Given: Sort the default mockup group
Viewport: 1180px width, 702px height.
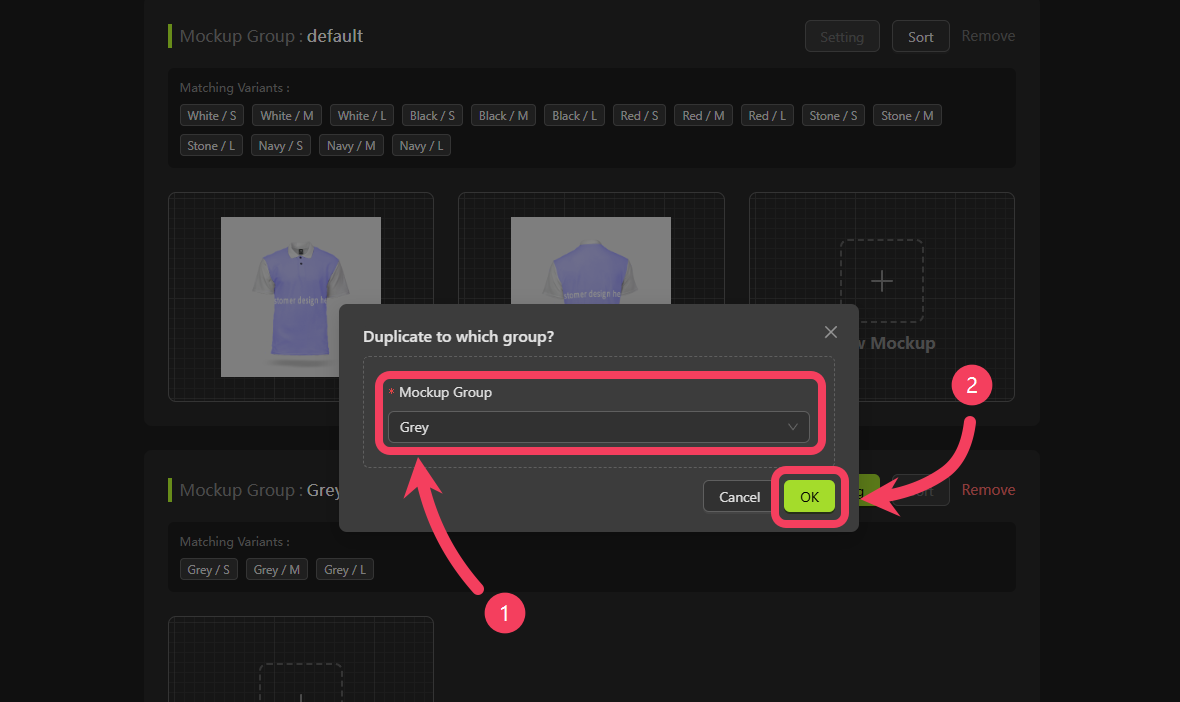Looking at the screenshot, I should tap(920, 36).
